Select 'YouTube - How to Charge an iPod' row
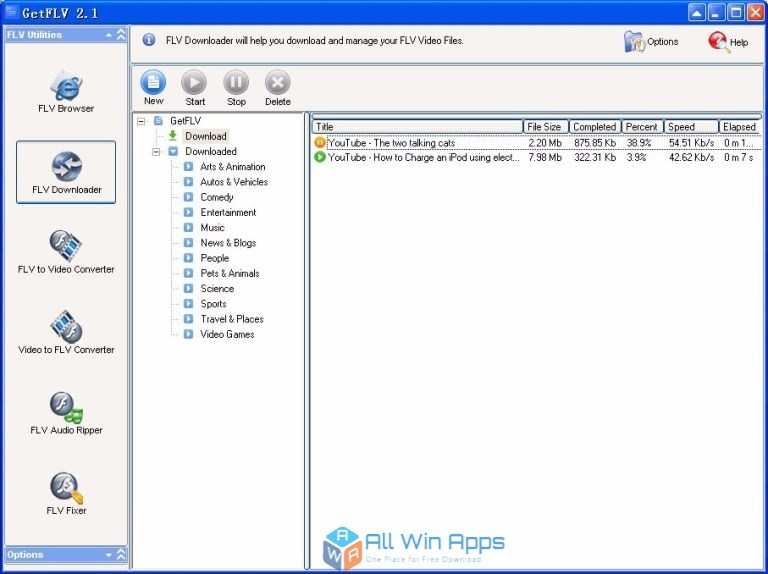The image size is (768, 574). (537, 157)
